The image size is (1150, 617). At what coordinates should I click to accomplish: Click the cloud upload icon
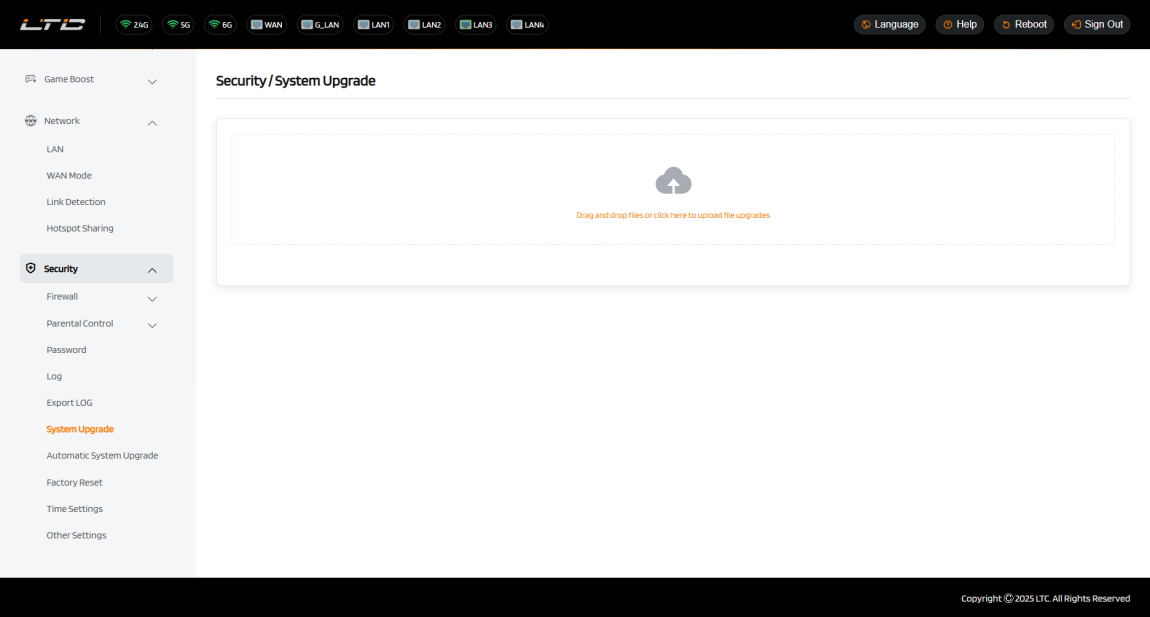[x=673, y=181]
